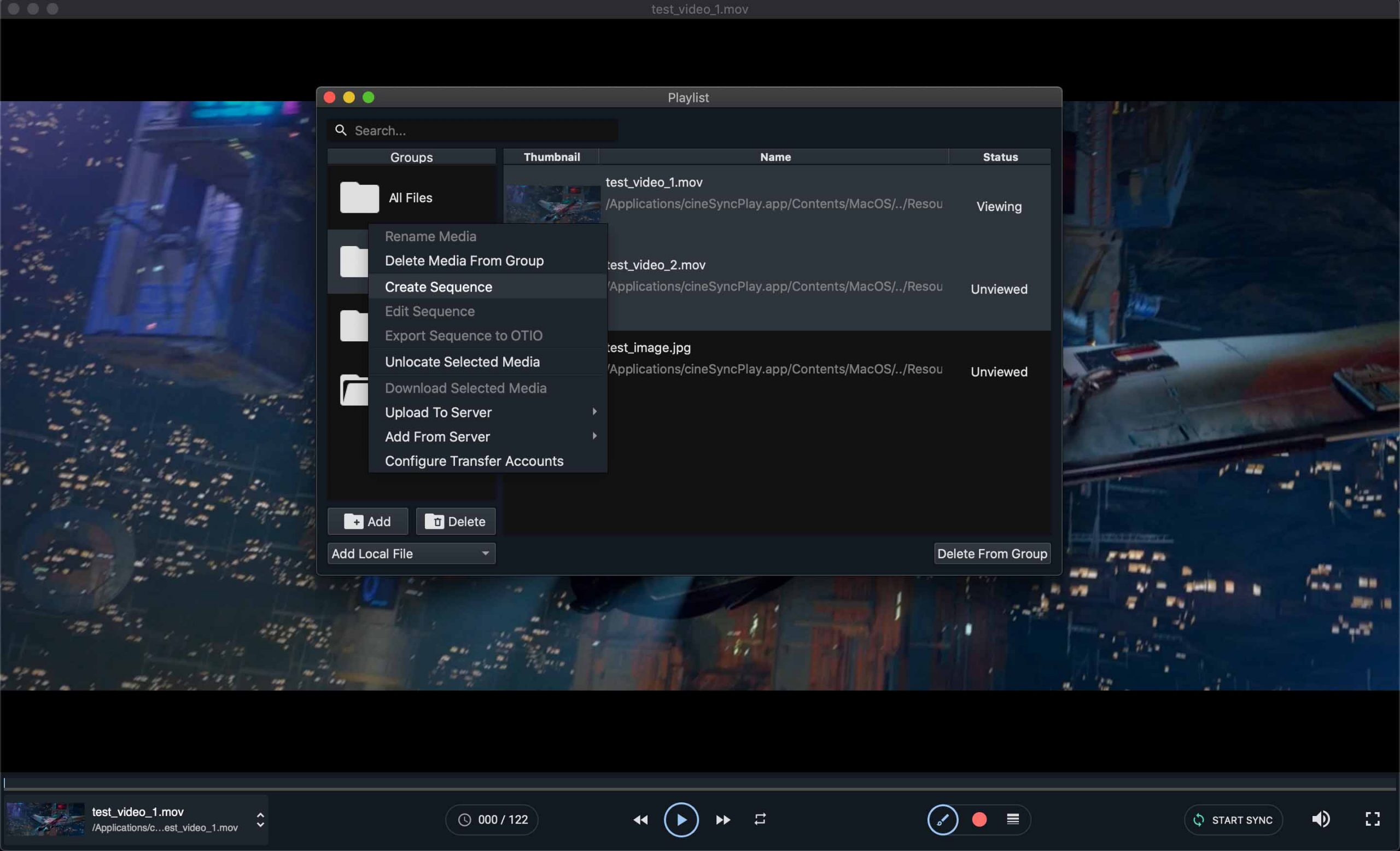Toggle loop playback icon
The image size is (1400, 851).
coord(760,819)
